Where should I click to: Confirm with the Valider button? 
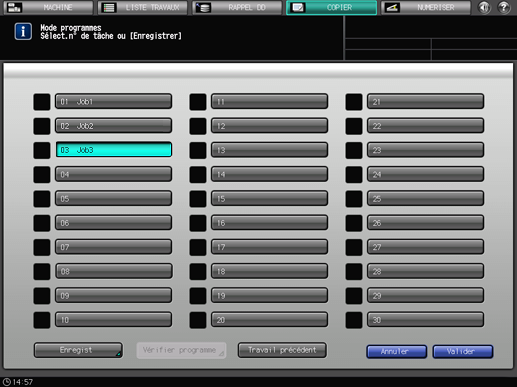tap(463, 352)
